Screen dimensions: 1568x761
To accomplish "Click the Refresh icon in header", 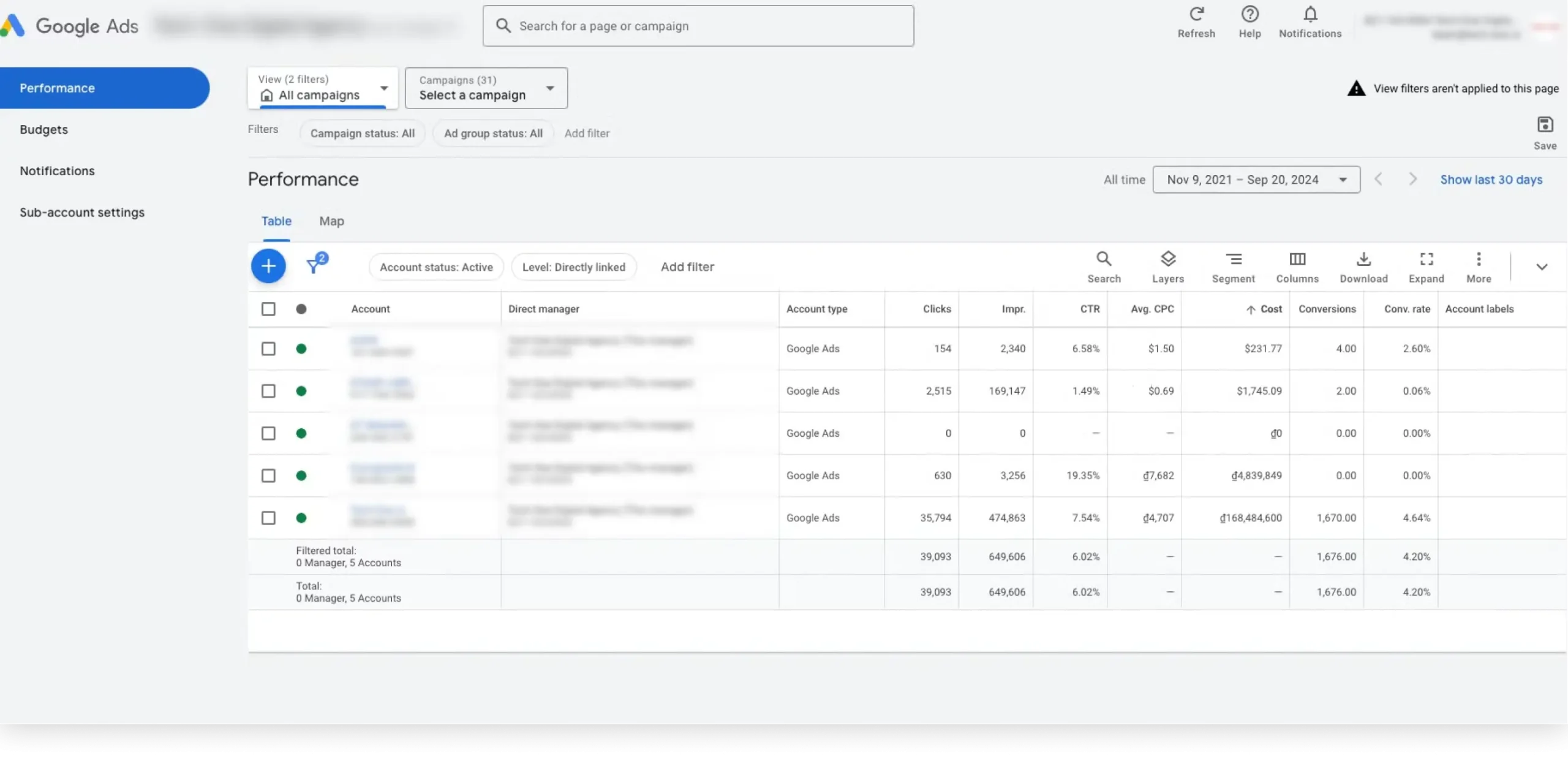I will click(x=1196, y=15).
